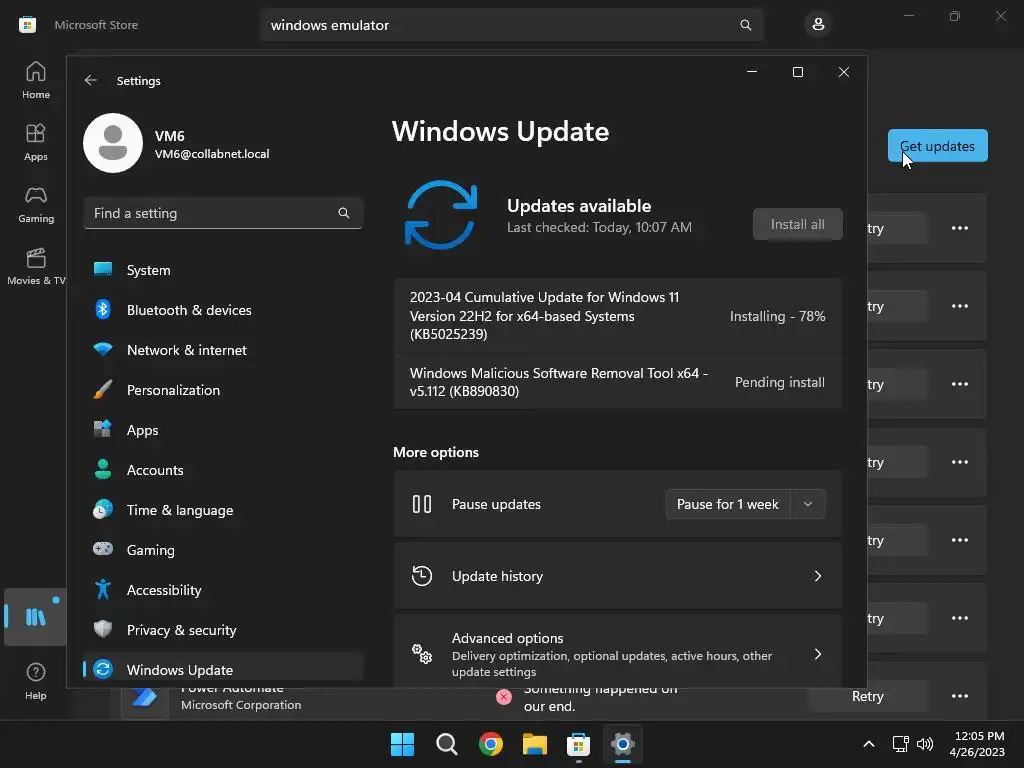Switch to Settings app on the taskbar
Viewport: 1024px width, 768px height.
click(x=623, y=744)
